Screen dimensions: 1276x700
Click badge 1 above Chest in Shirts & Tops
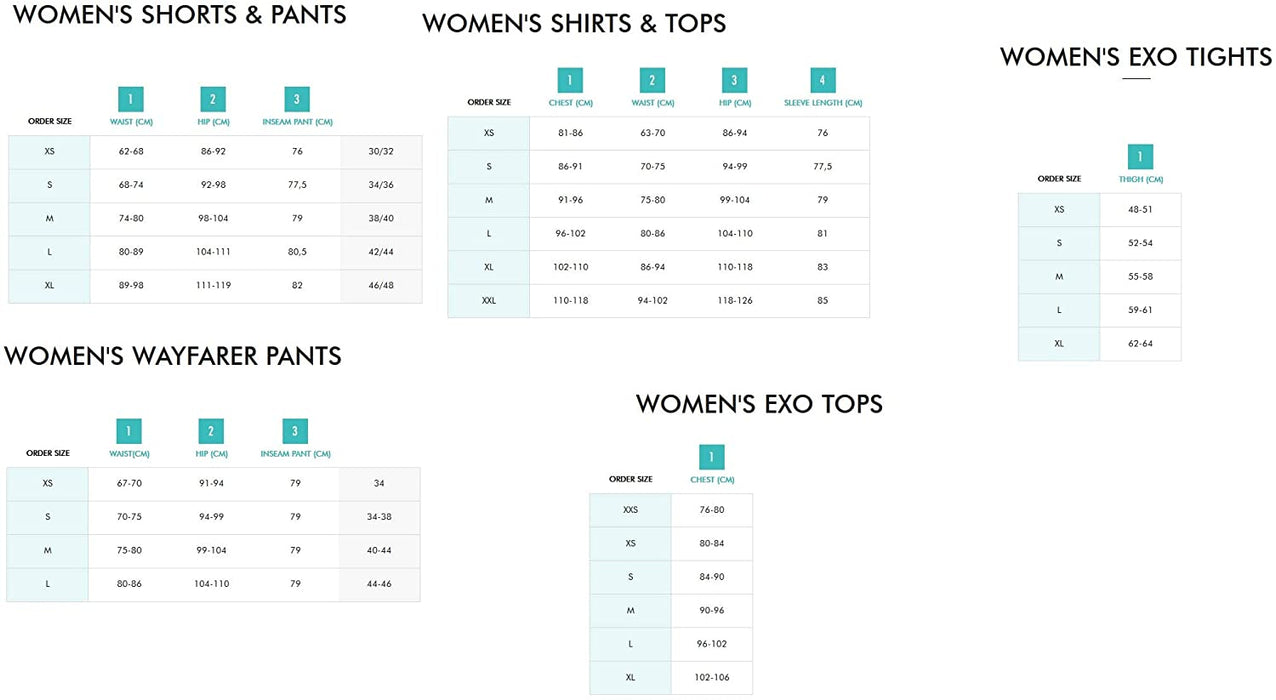click(570, 80)
